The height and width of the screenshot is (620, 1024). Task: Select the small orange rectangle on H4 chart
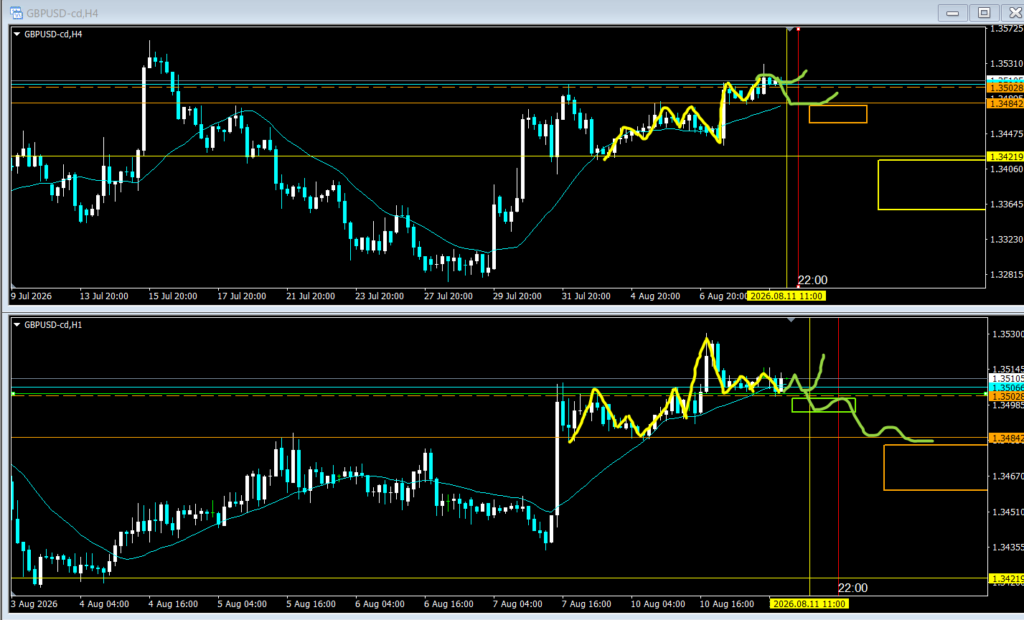click(x=838, y=114)
